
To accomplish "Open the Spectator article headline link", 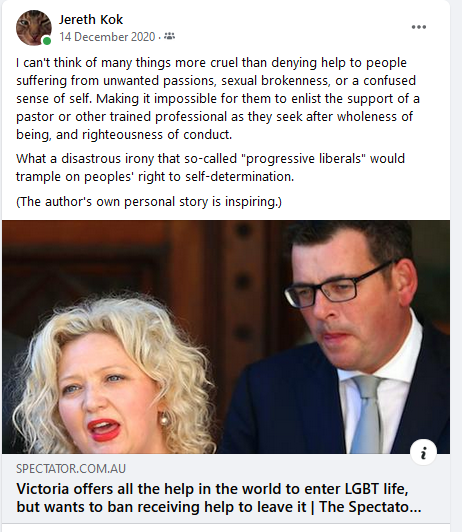I will [219, 498].
